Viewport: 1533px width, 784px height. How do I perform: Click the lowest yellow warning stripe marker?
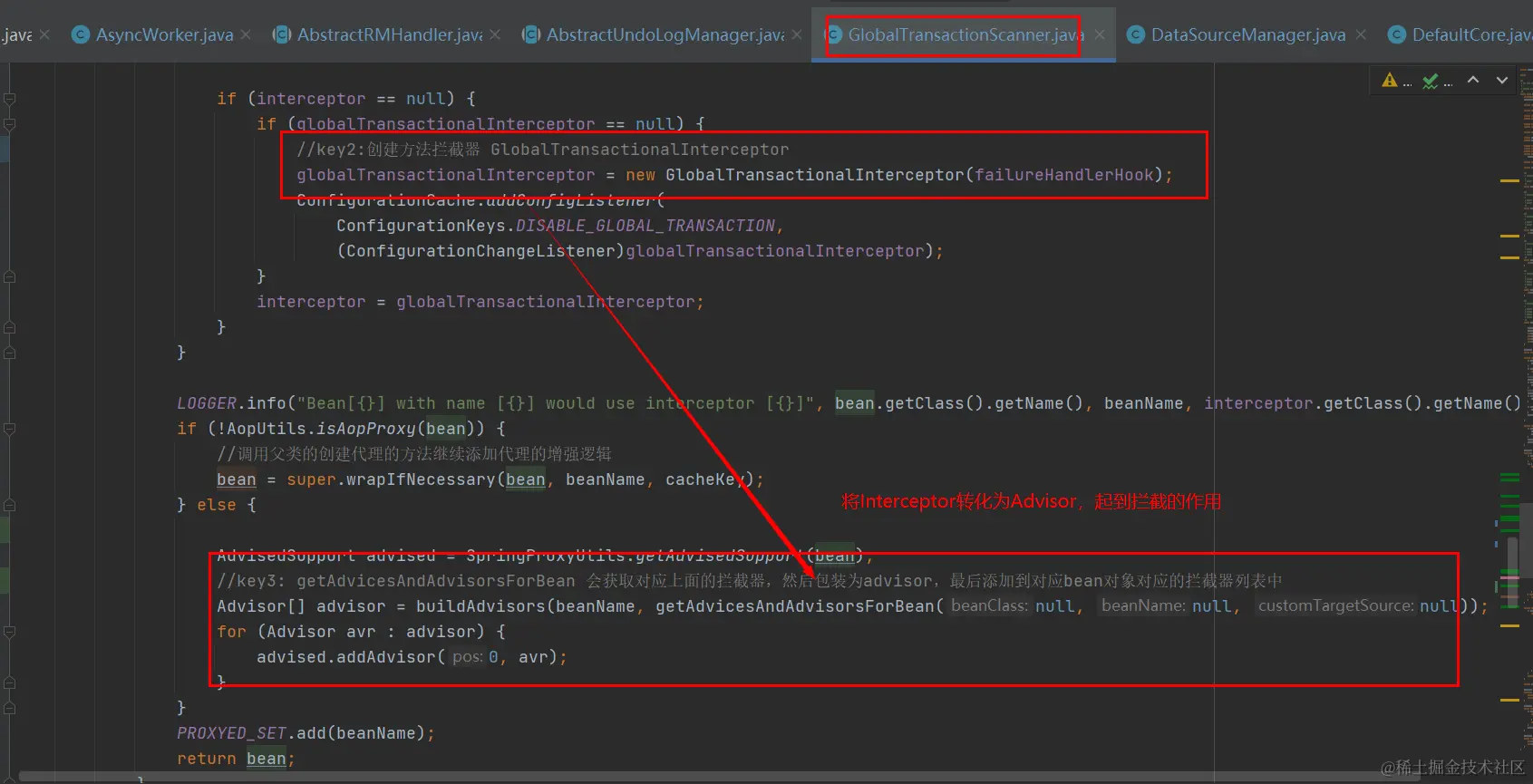click(1509, 700)
